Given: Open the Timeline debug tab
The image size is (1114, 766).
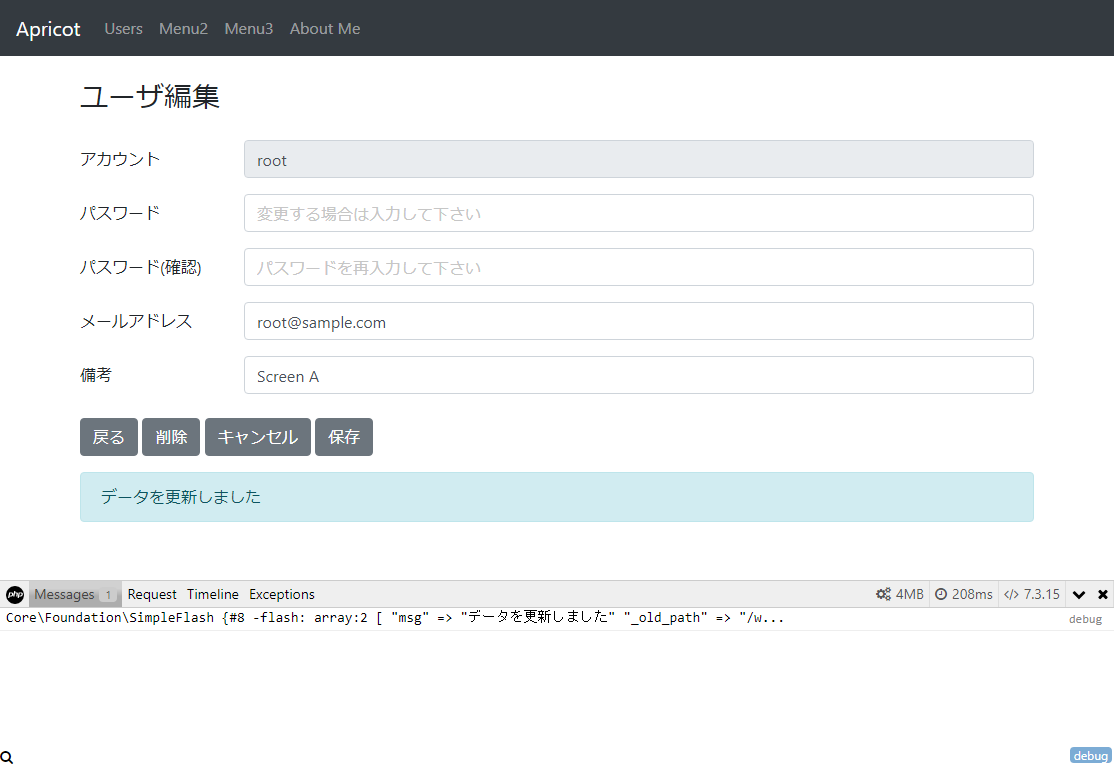Looking at the screenshot, I should 213,594.
